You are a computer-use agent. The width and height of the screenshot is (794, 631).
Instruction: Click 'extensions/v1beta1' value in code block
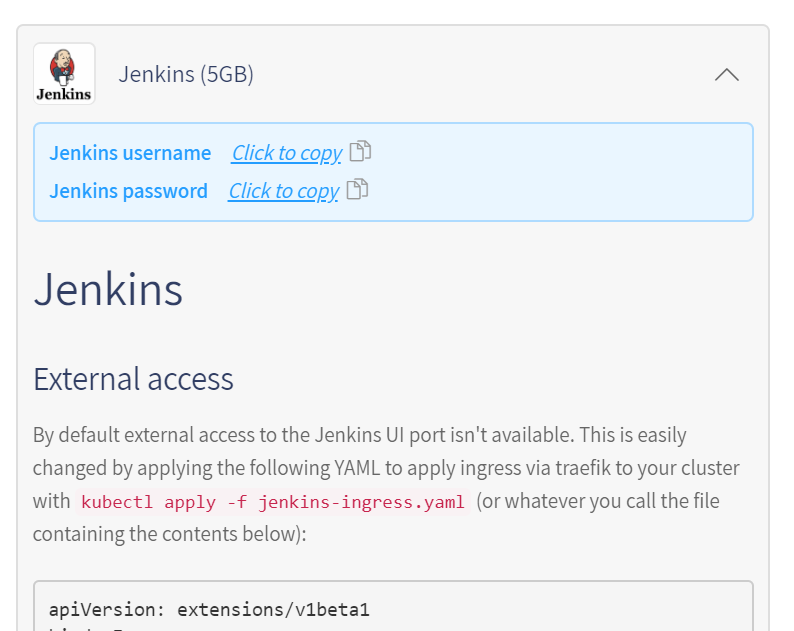tap(273, 608)
